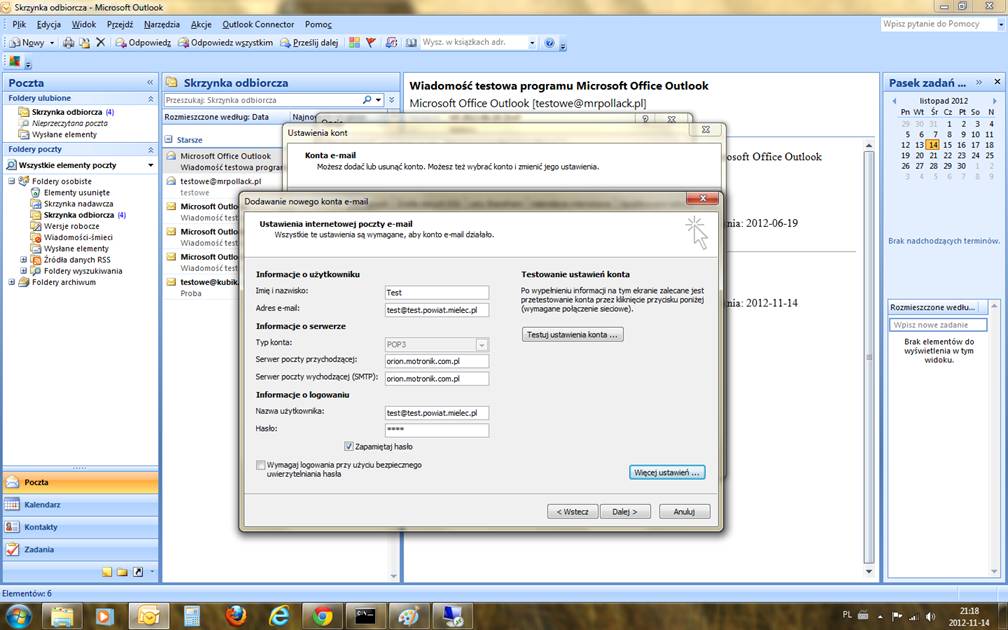Click the Notes icon in navigation pane
Image resolution: width=1008 pixels, height=630 pixels.
coord(107,572)
